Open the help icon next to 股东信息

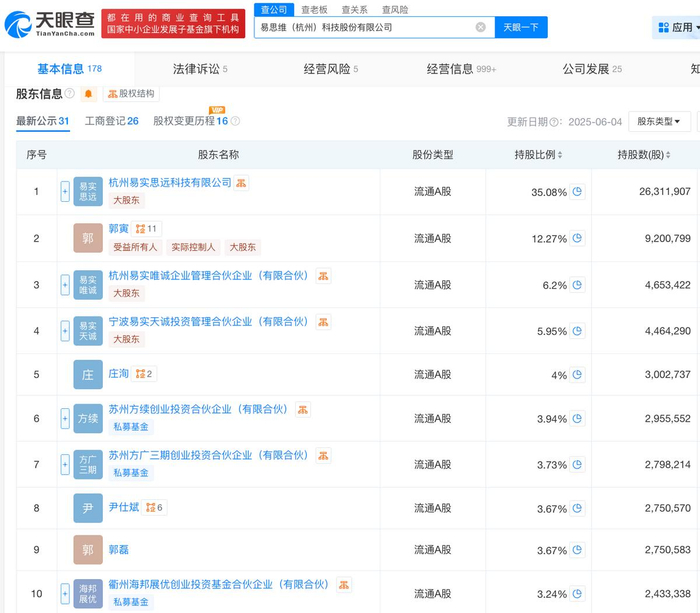[70, 94]
